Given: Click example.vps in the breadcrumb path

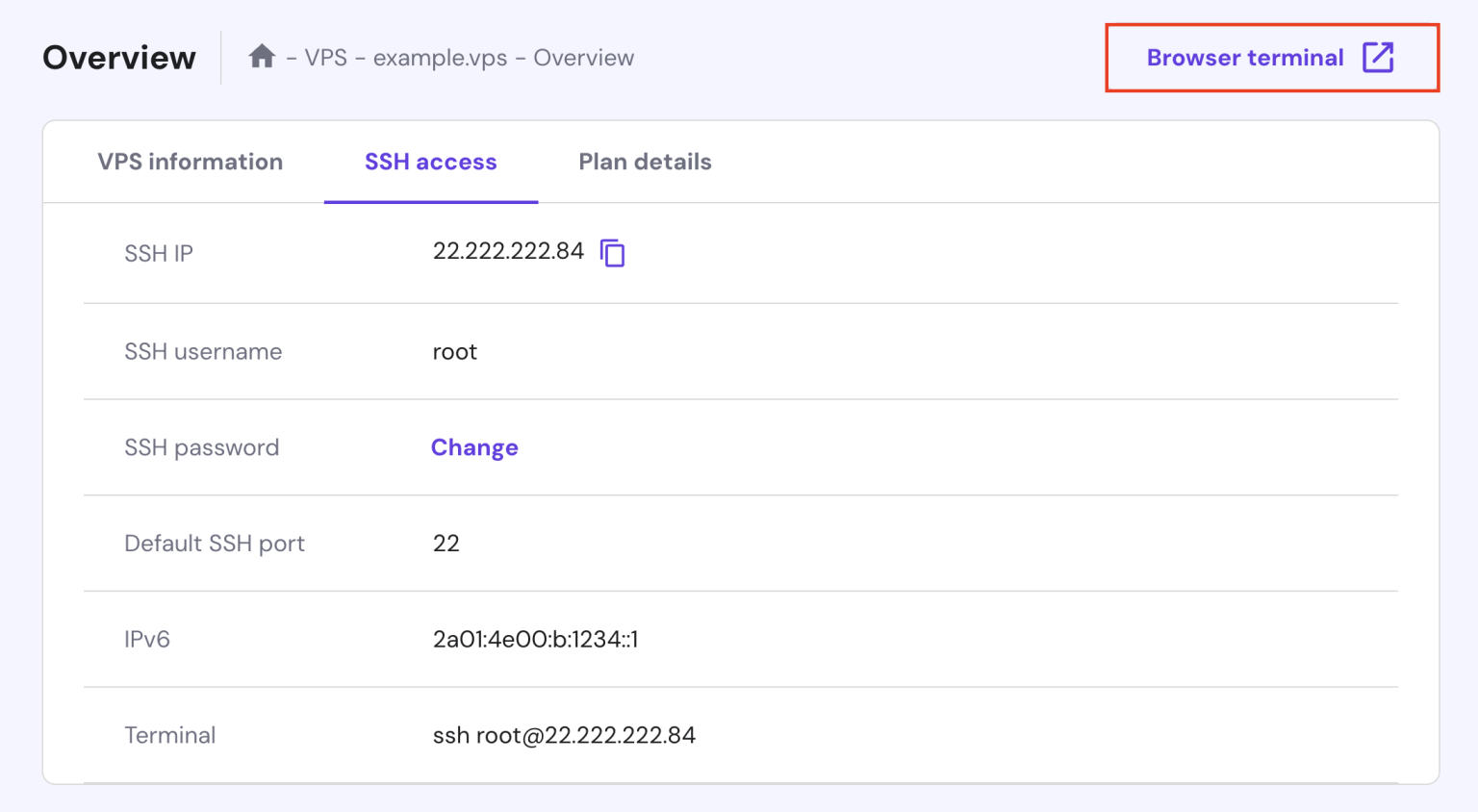Looking at the screenshot, I should [439, 57].
